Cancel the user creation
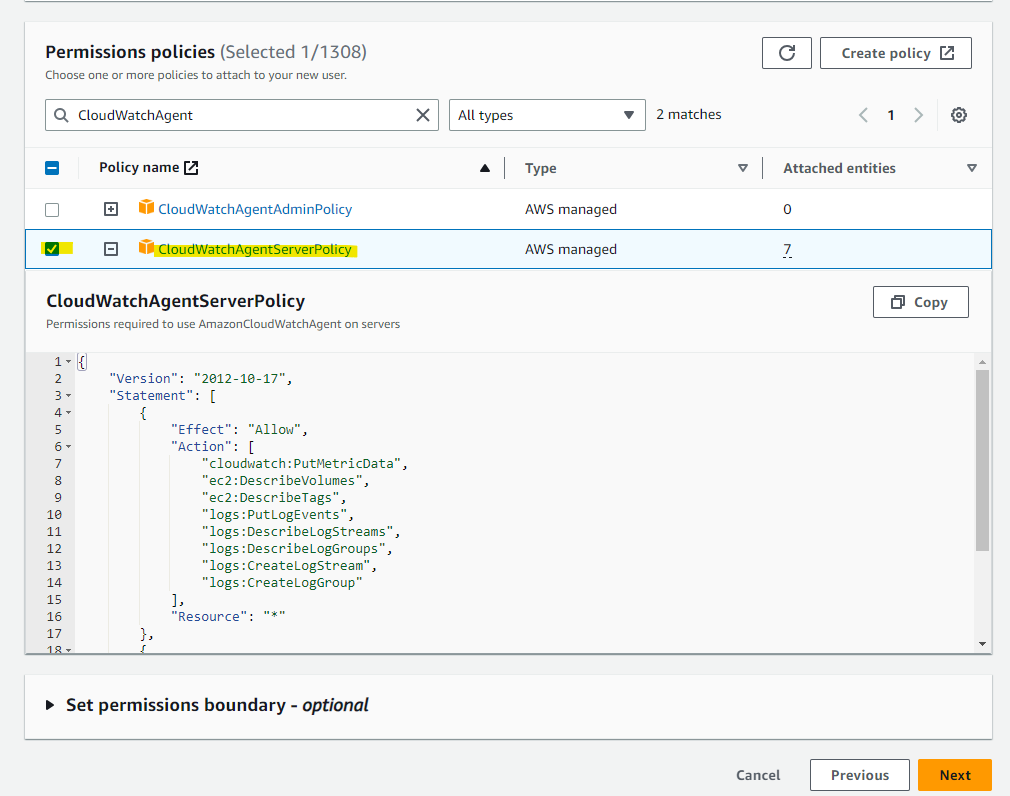The height and width of the screenshot is (796, 1010). (758, 775)
